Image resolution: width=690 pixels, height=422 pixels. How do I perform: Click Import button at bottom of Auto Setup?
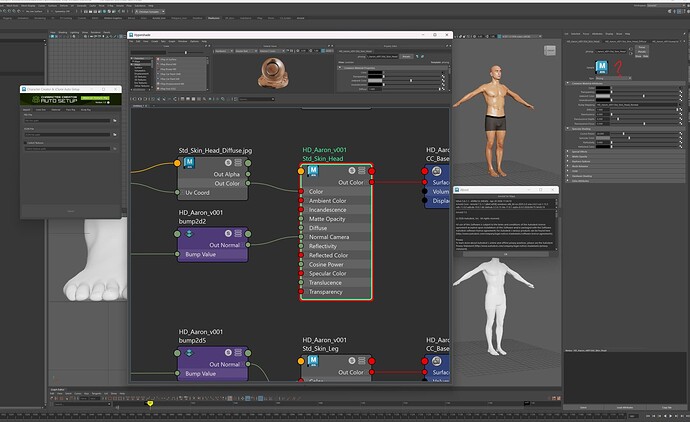pos(71,211)
